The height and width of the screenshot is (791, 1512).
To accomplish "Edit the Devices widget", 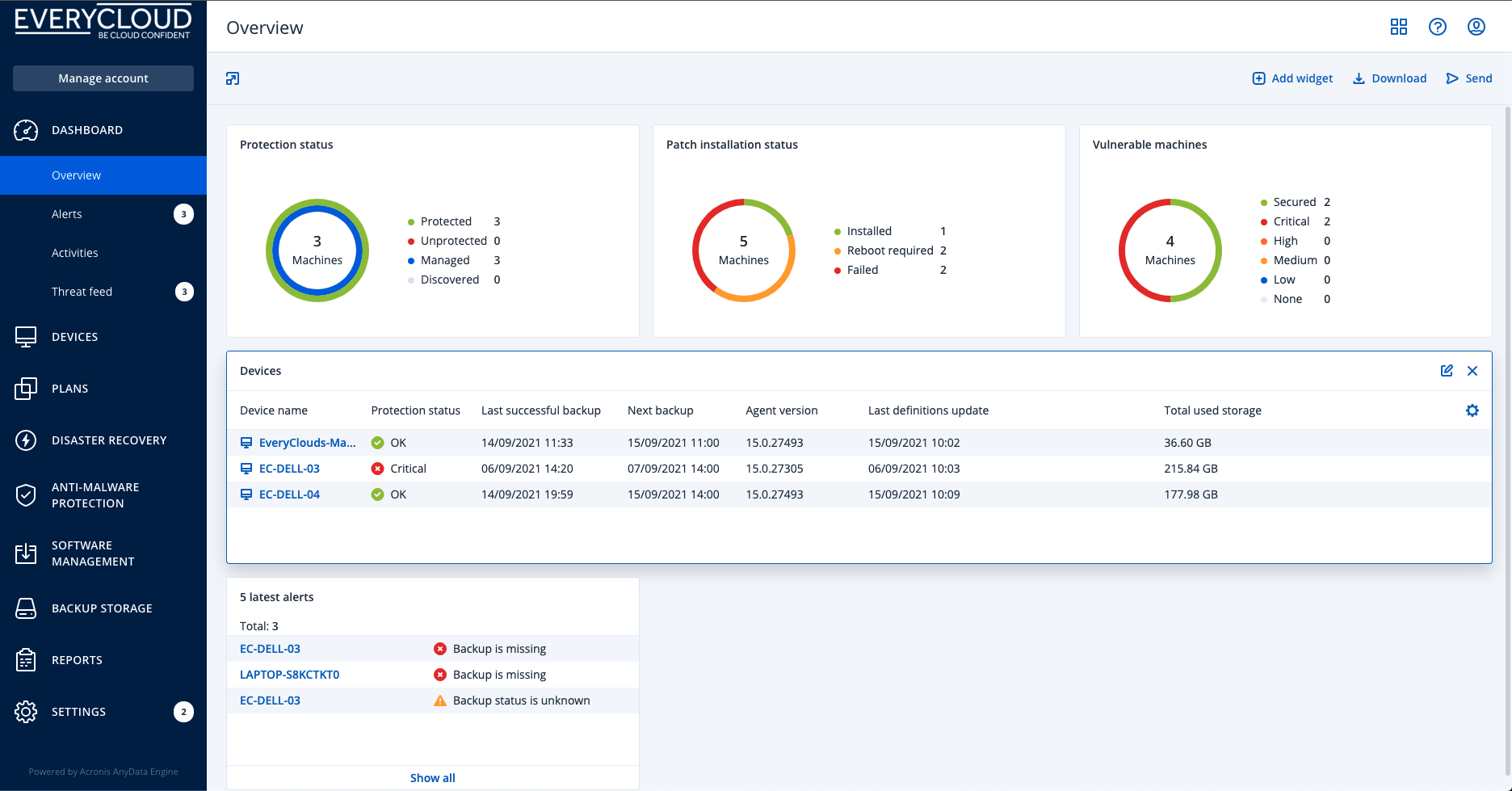I will (1447, 371).
